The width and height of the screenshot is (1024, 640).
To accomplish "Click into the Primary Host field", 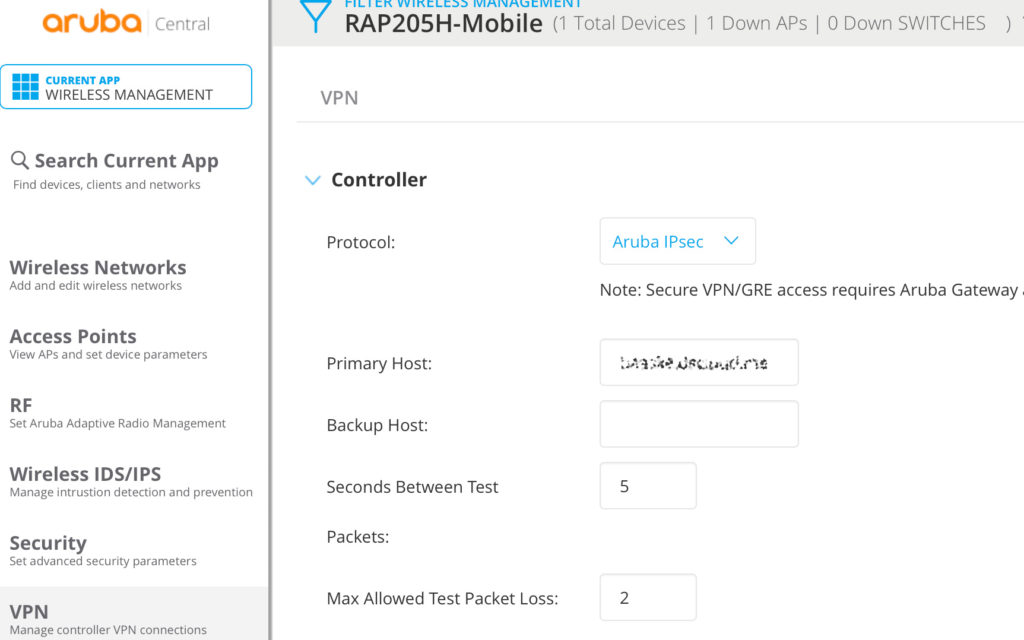I will [698, 362].
